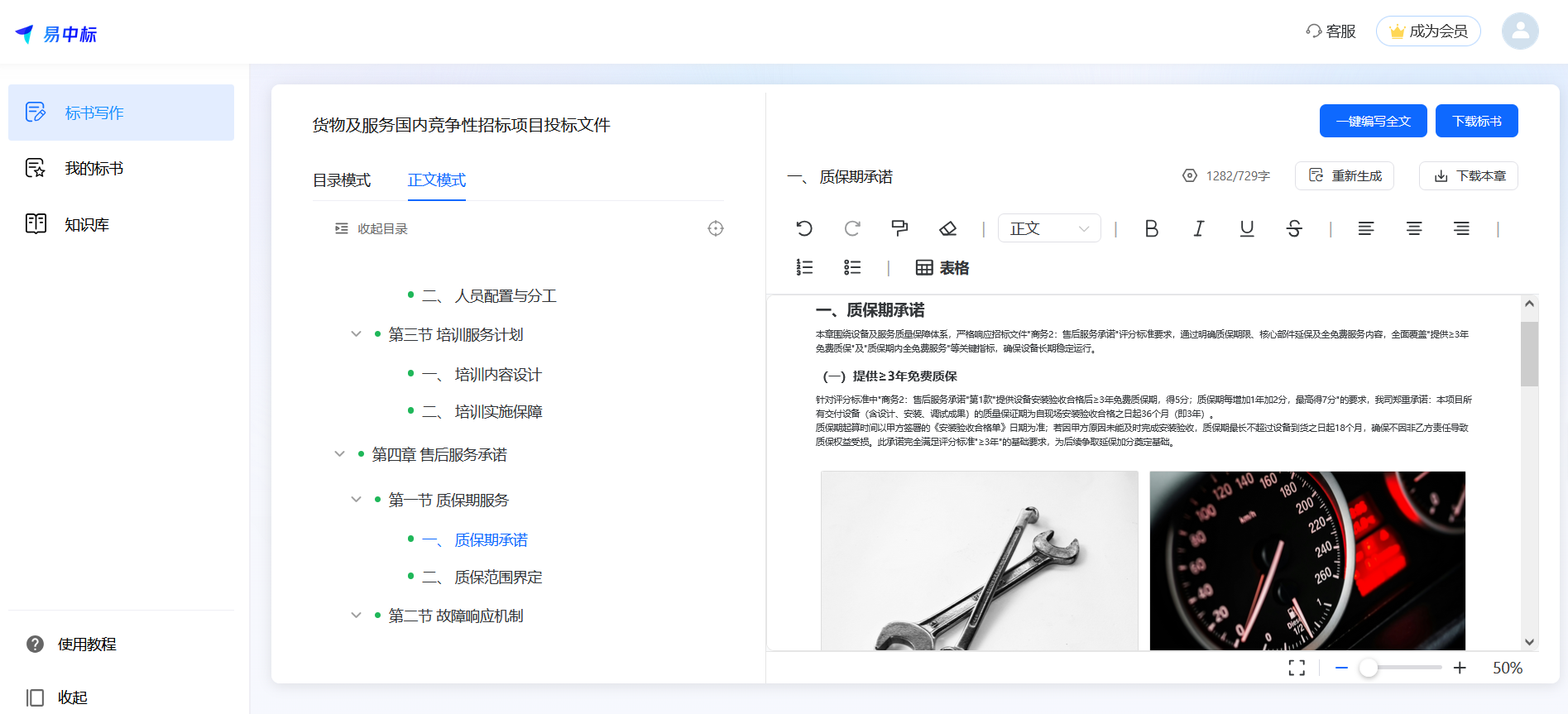Screen dimensions: 1568x714
Task: Toggle underline formatting
Action: click(x=1247, y=228)
